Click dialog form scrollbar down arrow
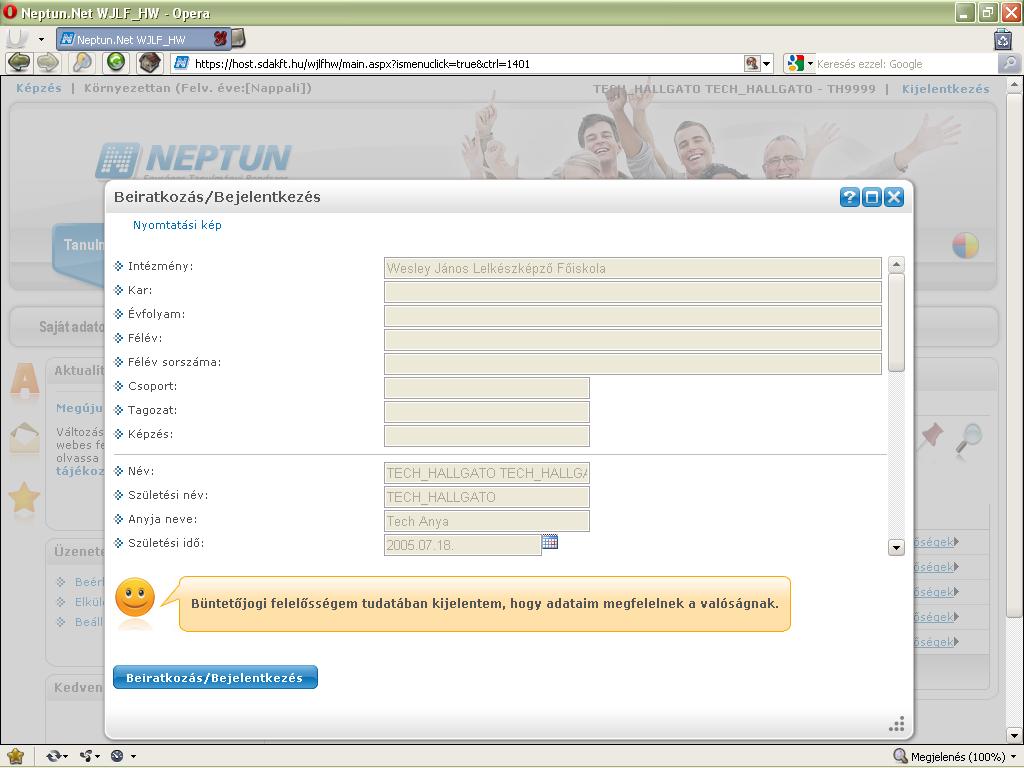The image size is (1024, 768). [x=896, y=547]
